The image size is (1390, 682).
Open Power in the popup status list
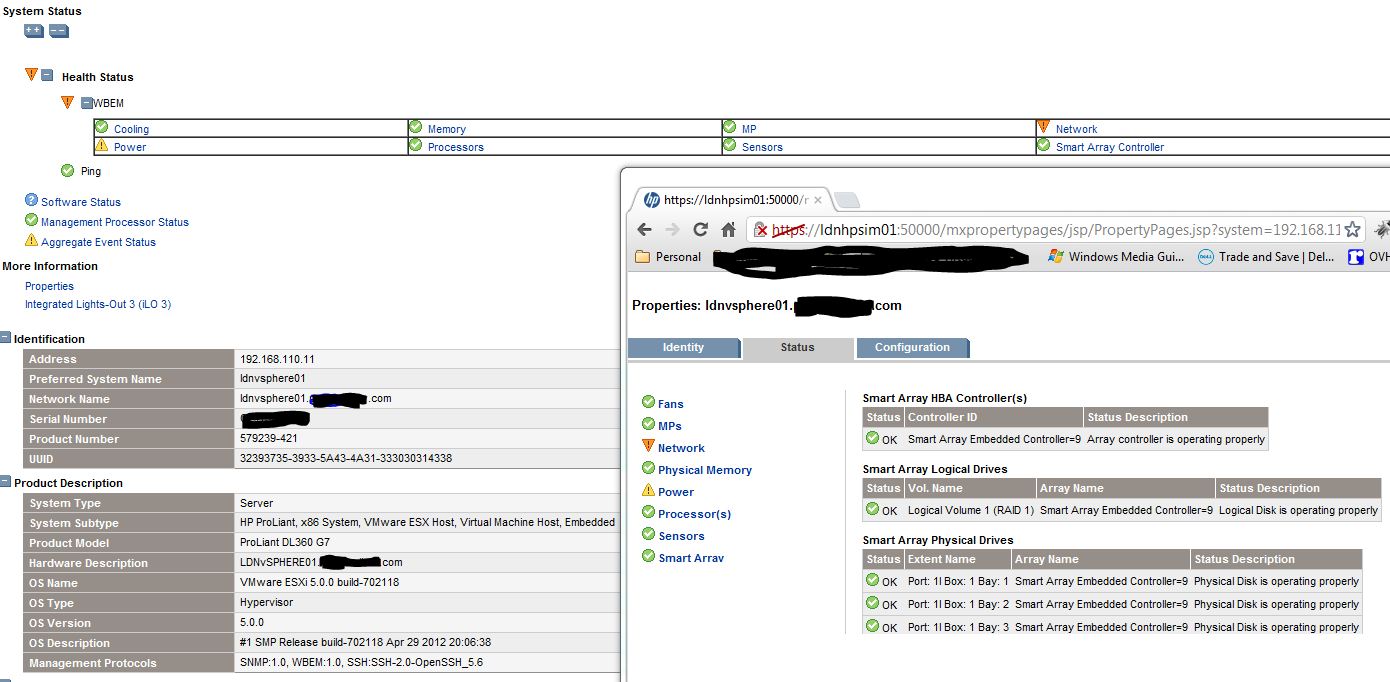(x=676, y=492)
